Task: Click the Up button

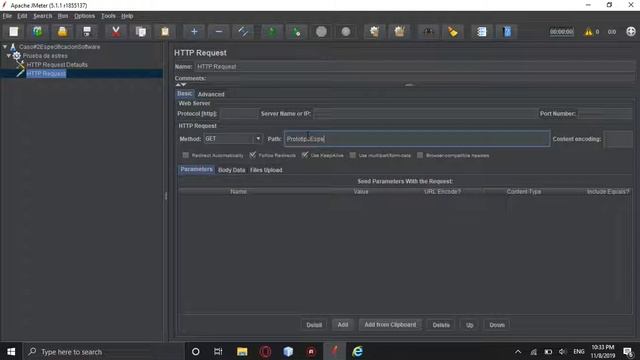Action: 469,325
